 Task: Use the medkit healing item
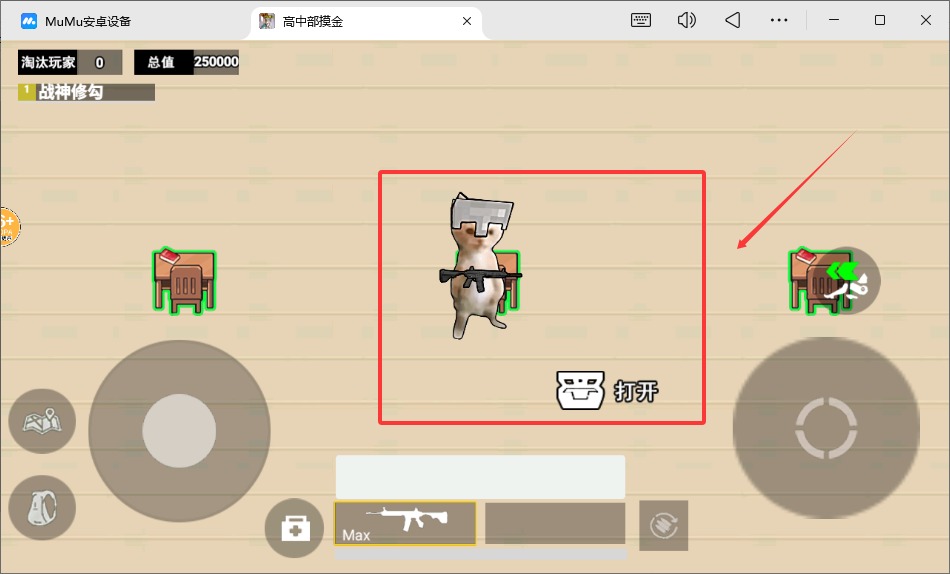[294, 528]
